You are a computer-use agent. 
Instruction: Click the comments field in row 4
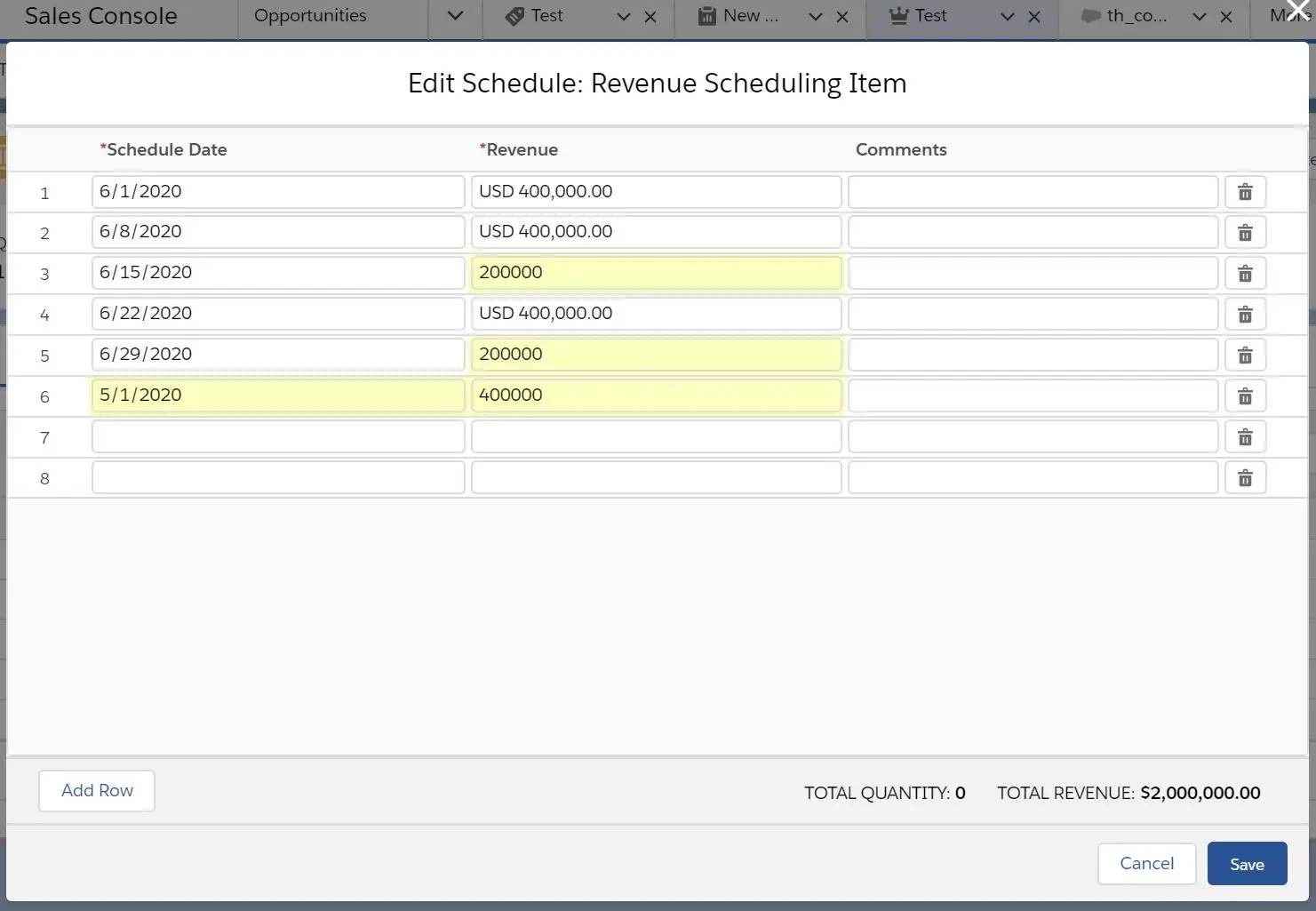coord(1033,315)
